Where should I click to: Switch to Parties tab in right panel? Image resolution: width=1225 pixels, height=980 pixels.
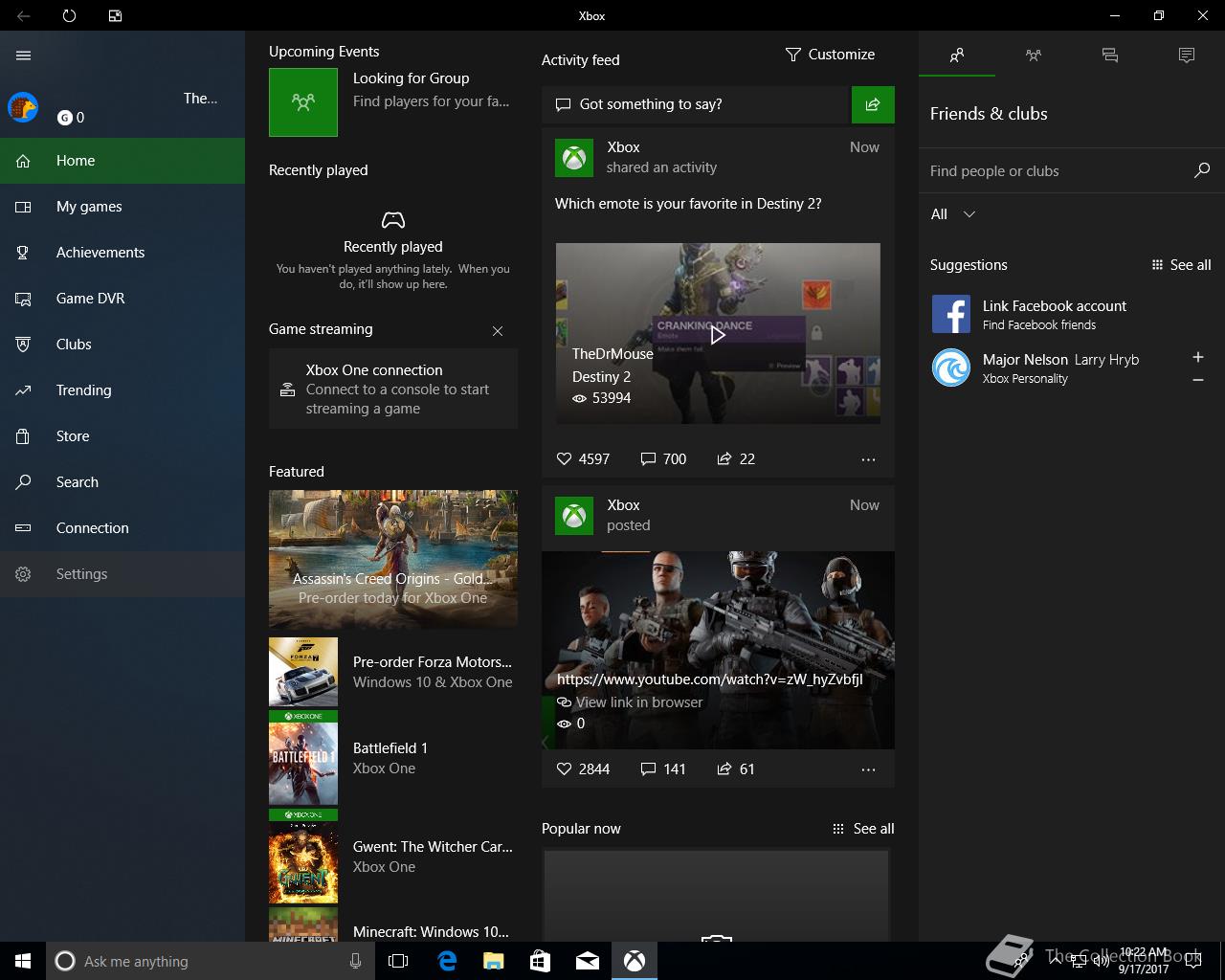click(x=1034, y=56)
